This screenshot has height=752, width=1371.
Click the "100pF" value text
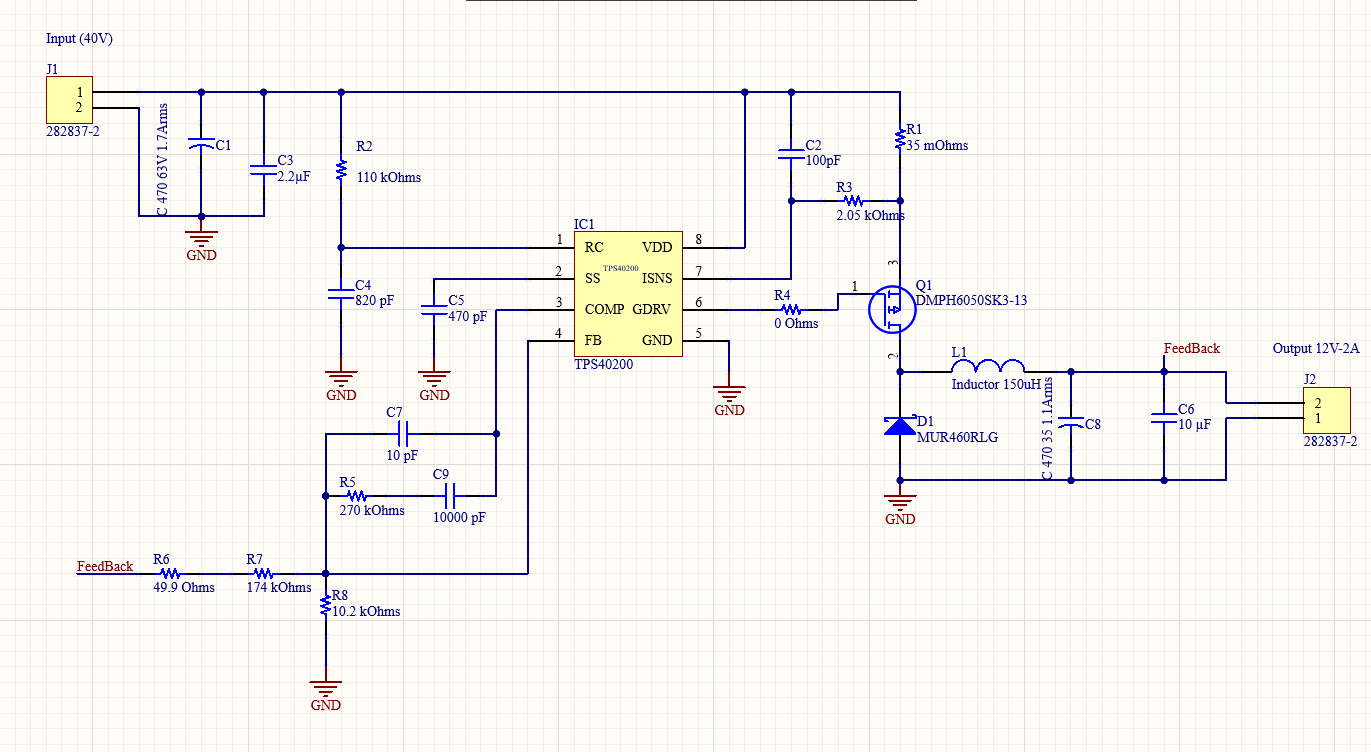(824, 160)
